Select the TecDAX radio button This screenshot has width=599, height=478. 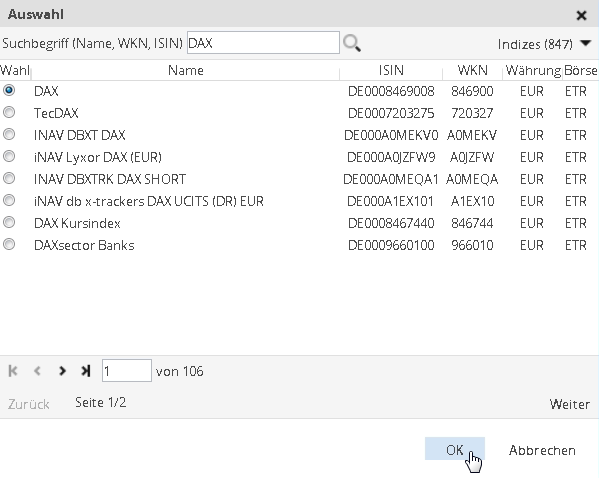(9, 112)
